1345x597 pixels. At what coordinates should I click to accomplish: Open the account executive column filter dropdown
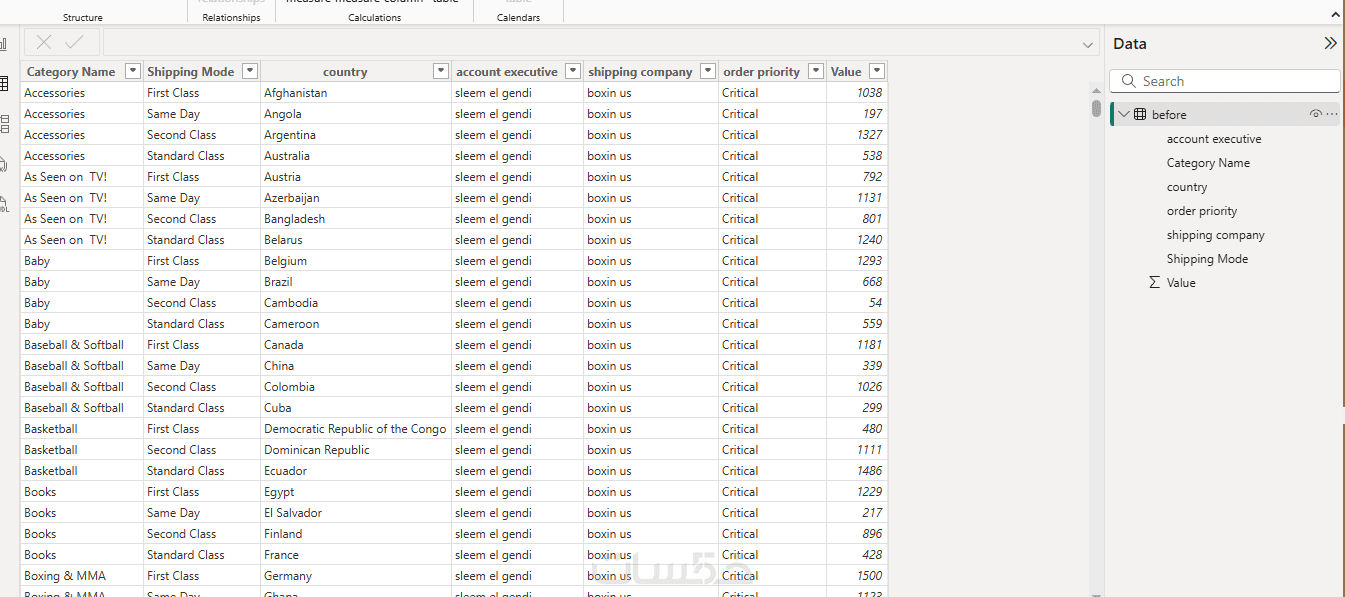coord(573,71)
